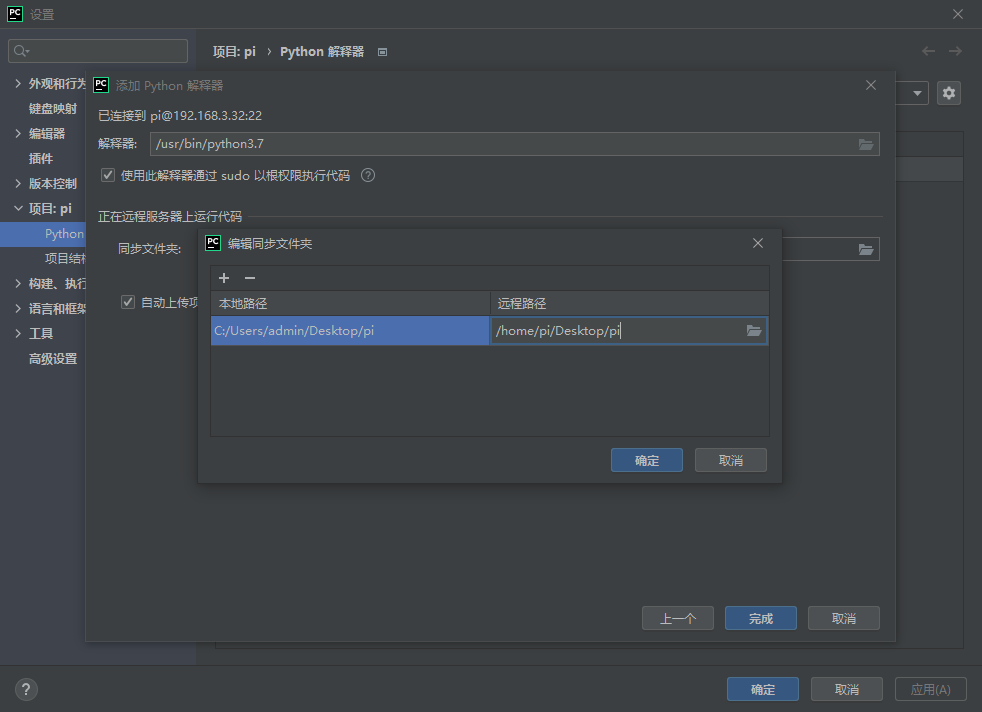Screen dimensions: 982x712
Task: Open folder browser for remote path field
Action: [754, 331]
